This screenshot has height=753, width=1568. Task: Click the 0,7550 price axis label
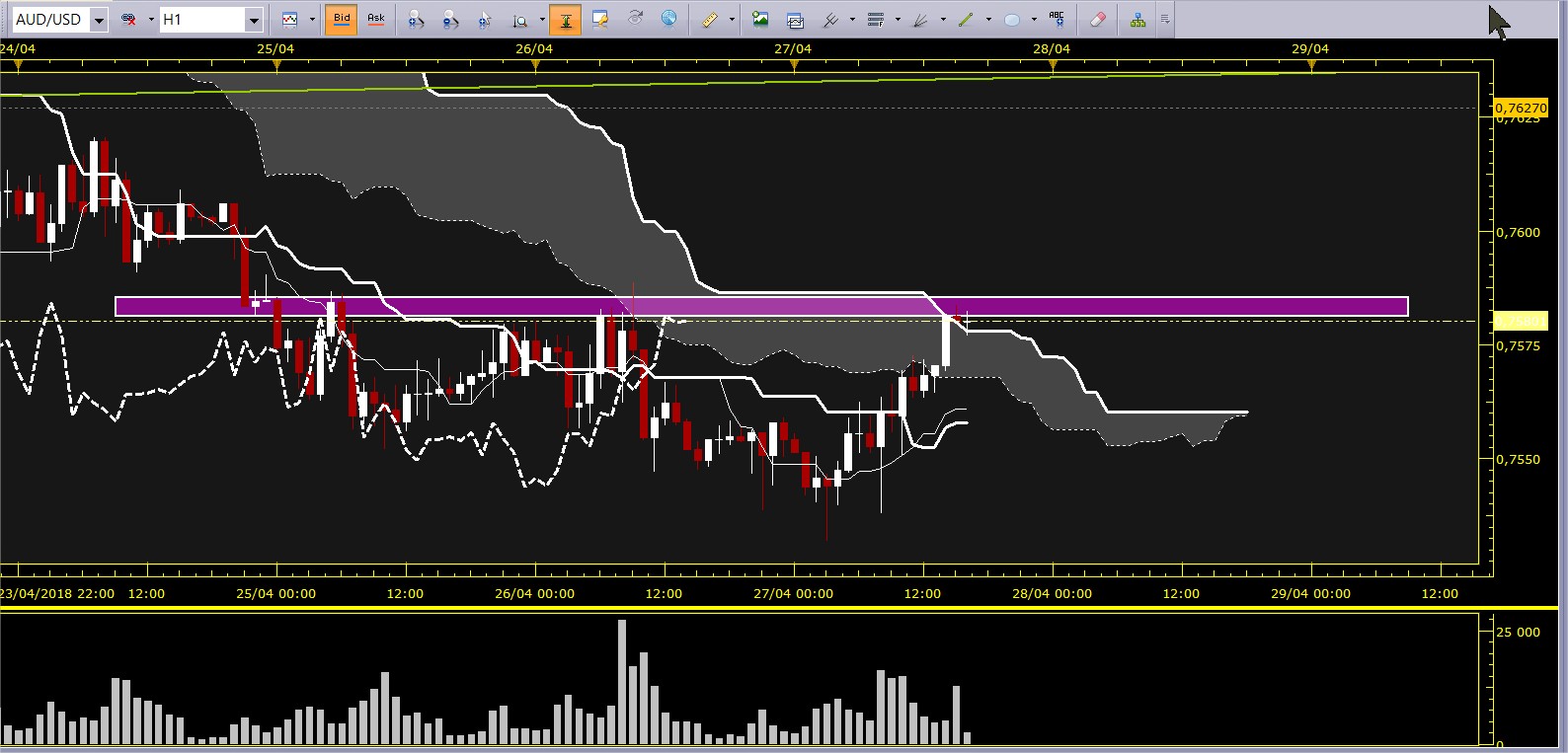pos(1519,459)
